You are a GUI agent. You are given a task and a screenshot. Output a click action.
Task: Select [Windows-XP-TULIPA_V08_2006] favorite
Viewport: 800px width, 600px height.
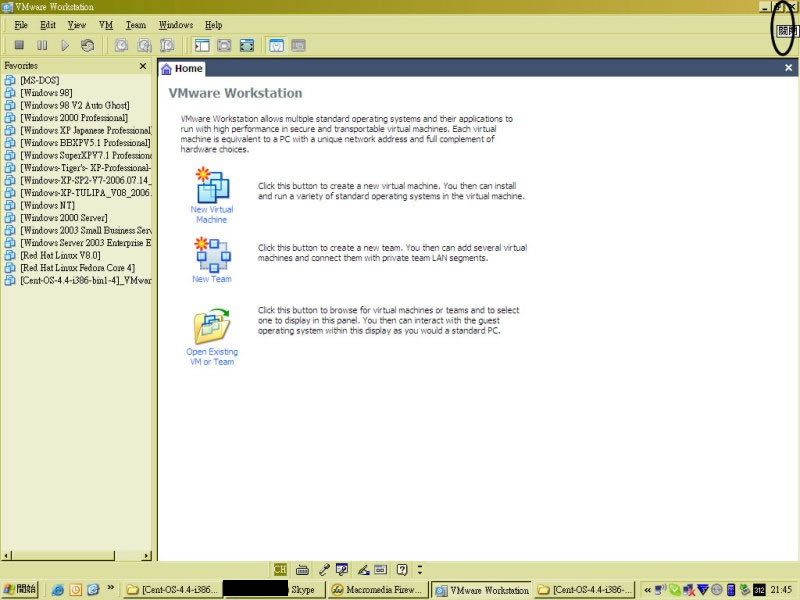86,193
